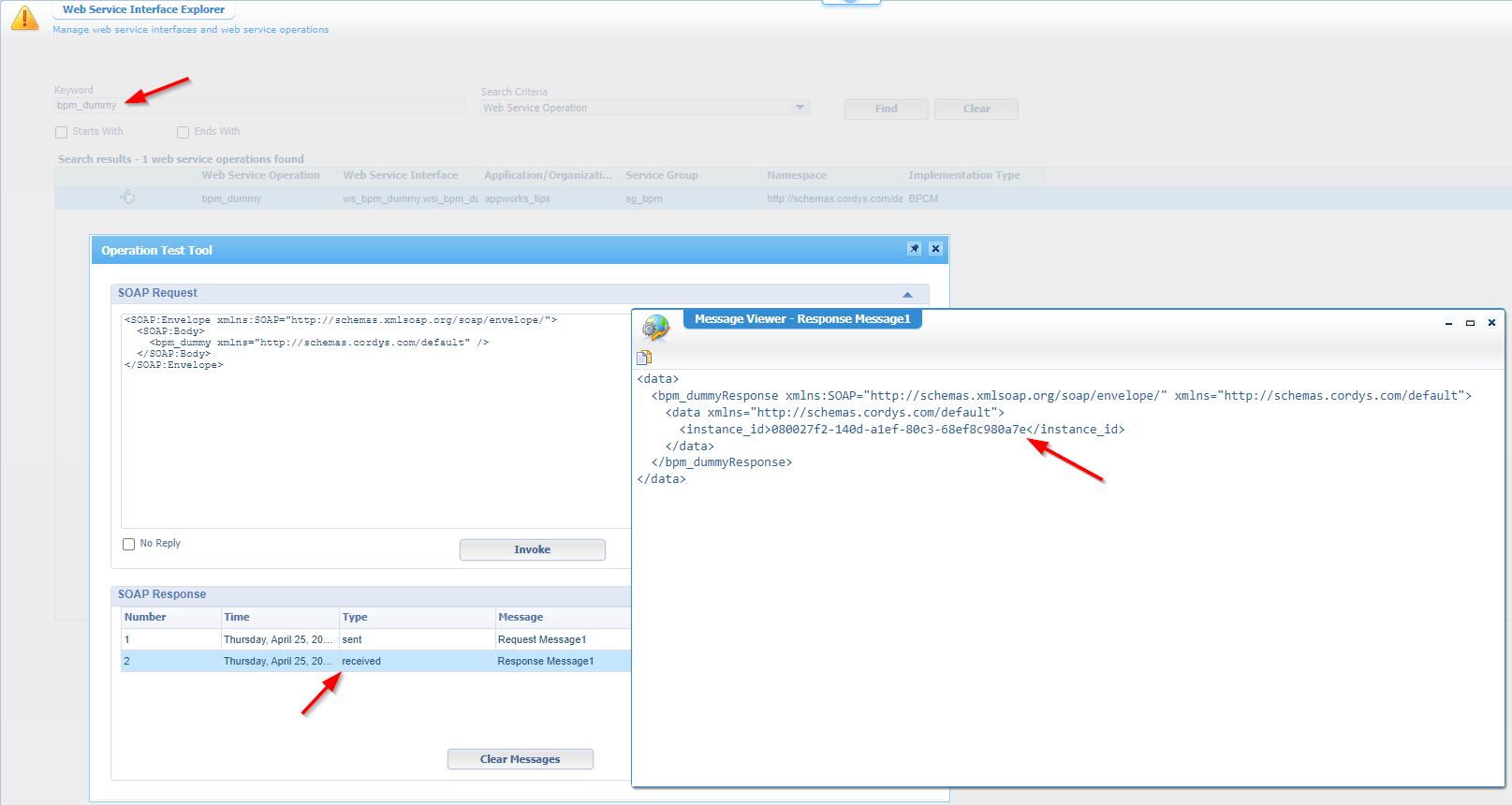Sort by Web Service Operation column header

[260, 175]
